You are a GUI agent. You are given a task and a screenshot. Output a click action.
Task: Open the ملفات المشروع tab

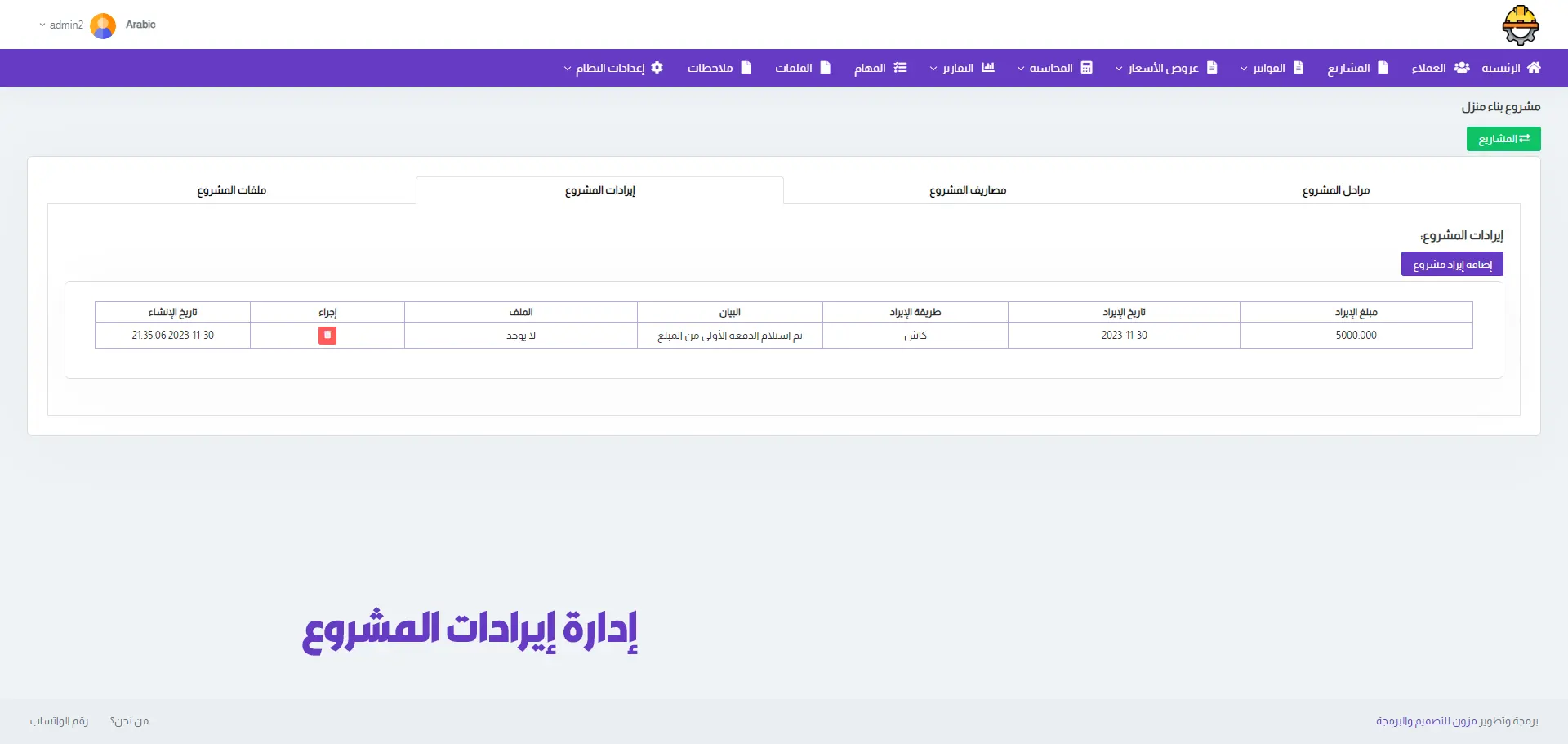232,190
